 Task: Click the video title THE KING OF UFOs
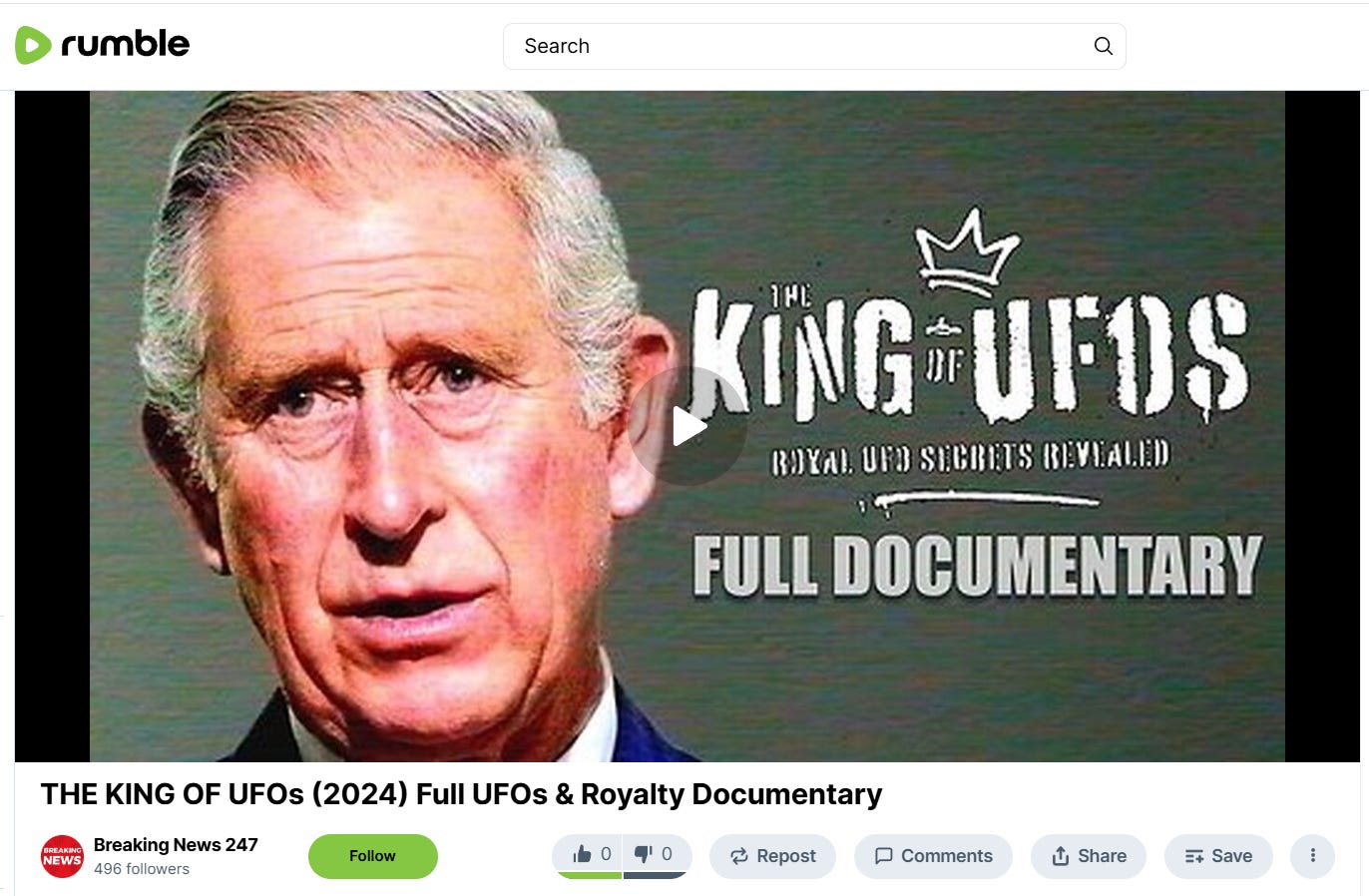[461, 794]
